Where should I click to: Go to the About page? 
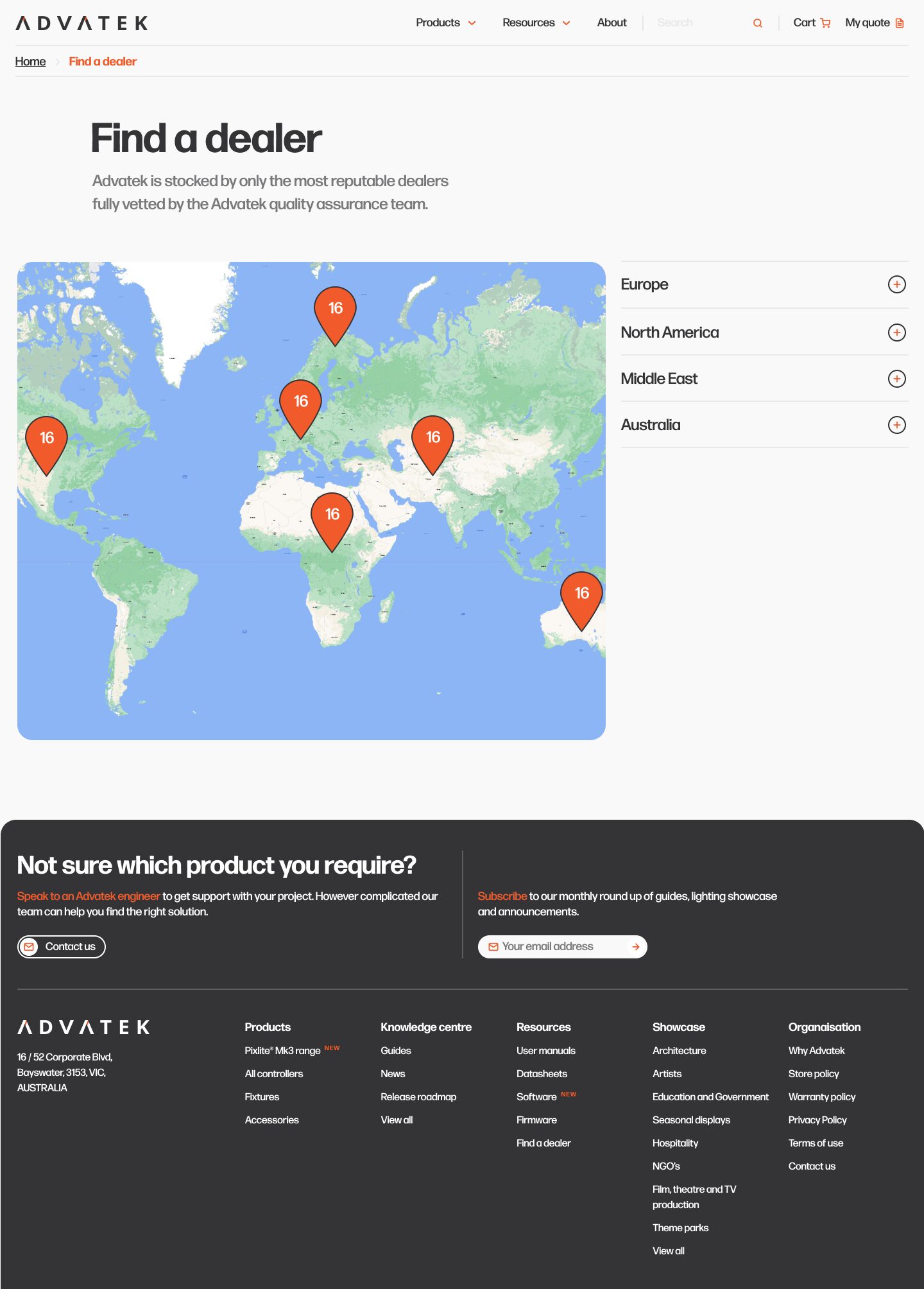[x=612, y=23]
